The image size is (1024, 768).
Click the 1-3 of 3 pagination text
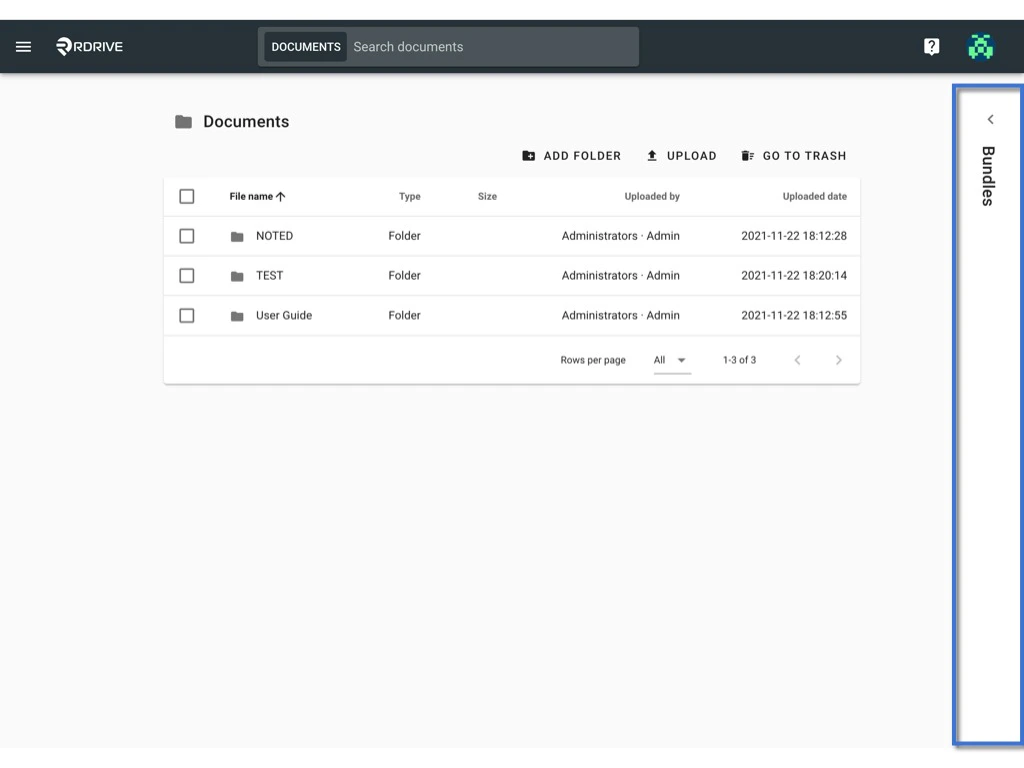(x=739, y=360)
